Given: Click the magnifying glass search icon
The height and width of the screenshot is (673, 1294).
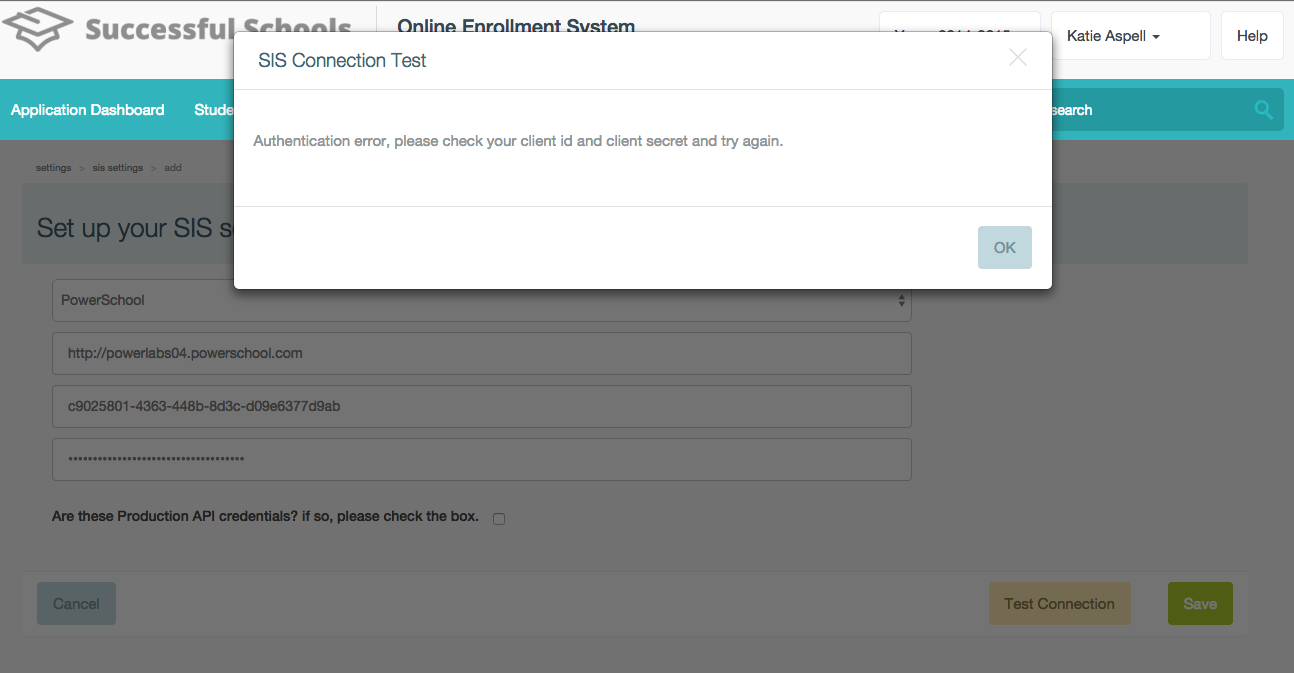Looking at the screenshot, I should point(1264,110).
